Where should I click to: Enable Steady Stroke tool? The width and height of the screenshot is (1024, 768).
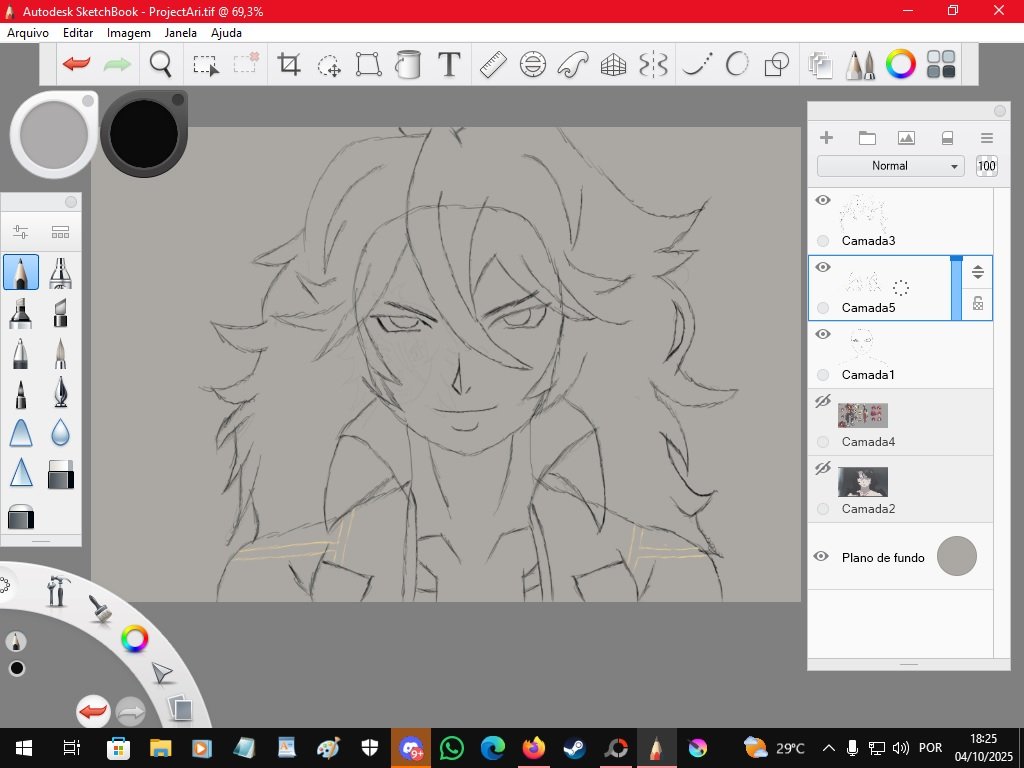(697, 64)
